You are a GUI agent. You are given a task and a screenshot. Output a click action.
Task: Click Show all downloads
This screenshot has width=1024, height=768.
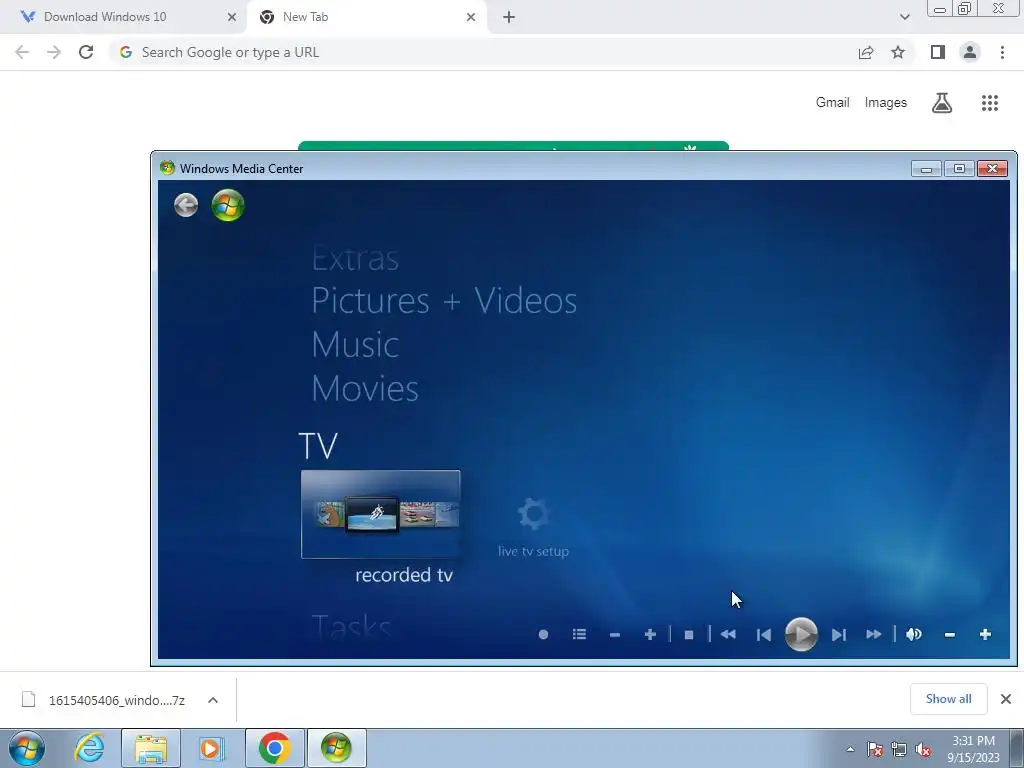948,699
